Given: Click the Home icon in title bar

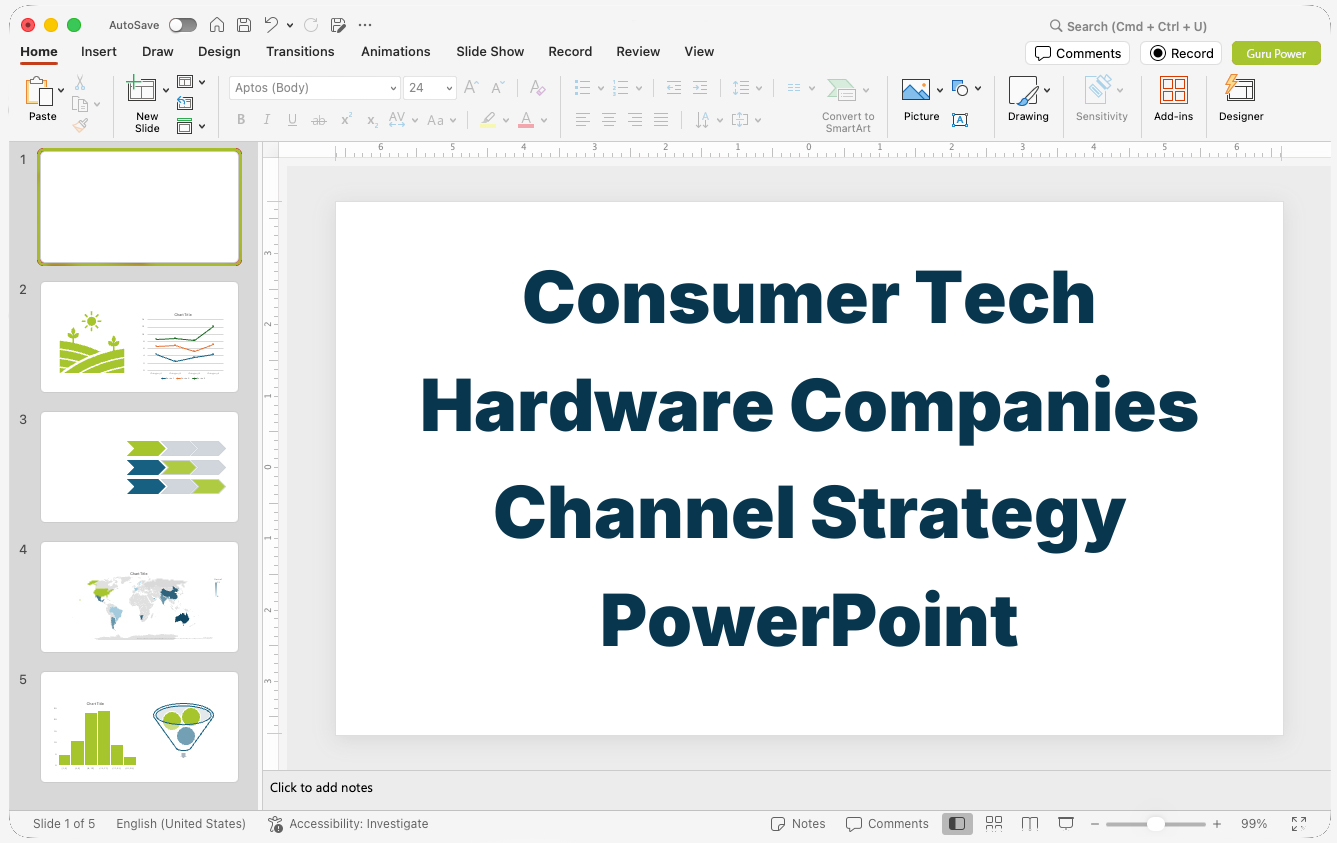Looking at the screenshot, I should tap(216, 25).
